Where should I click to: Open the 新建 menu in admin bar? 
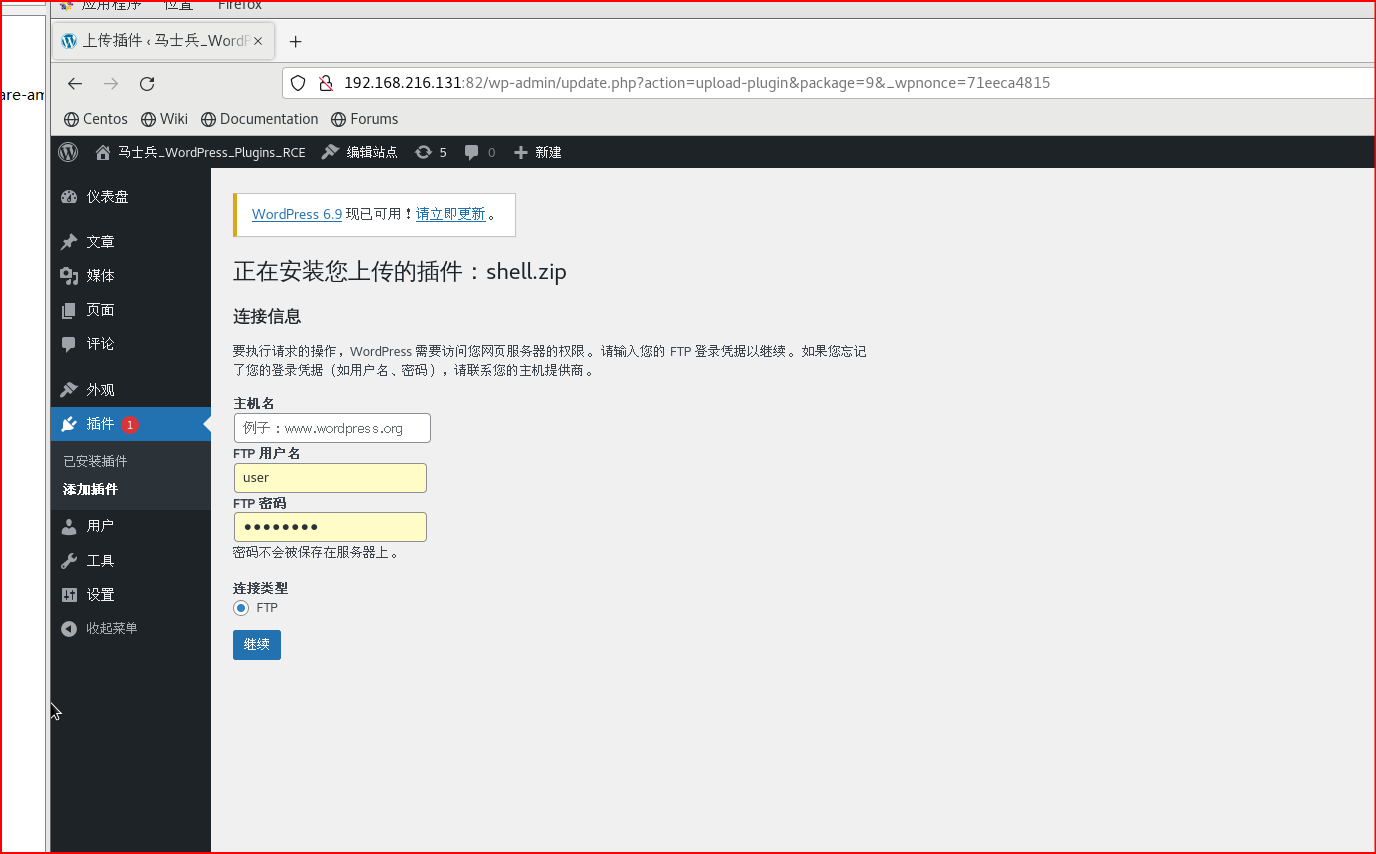[x=538, y=152]
